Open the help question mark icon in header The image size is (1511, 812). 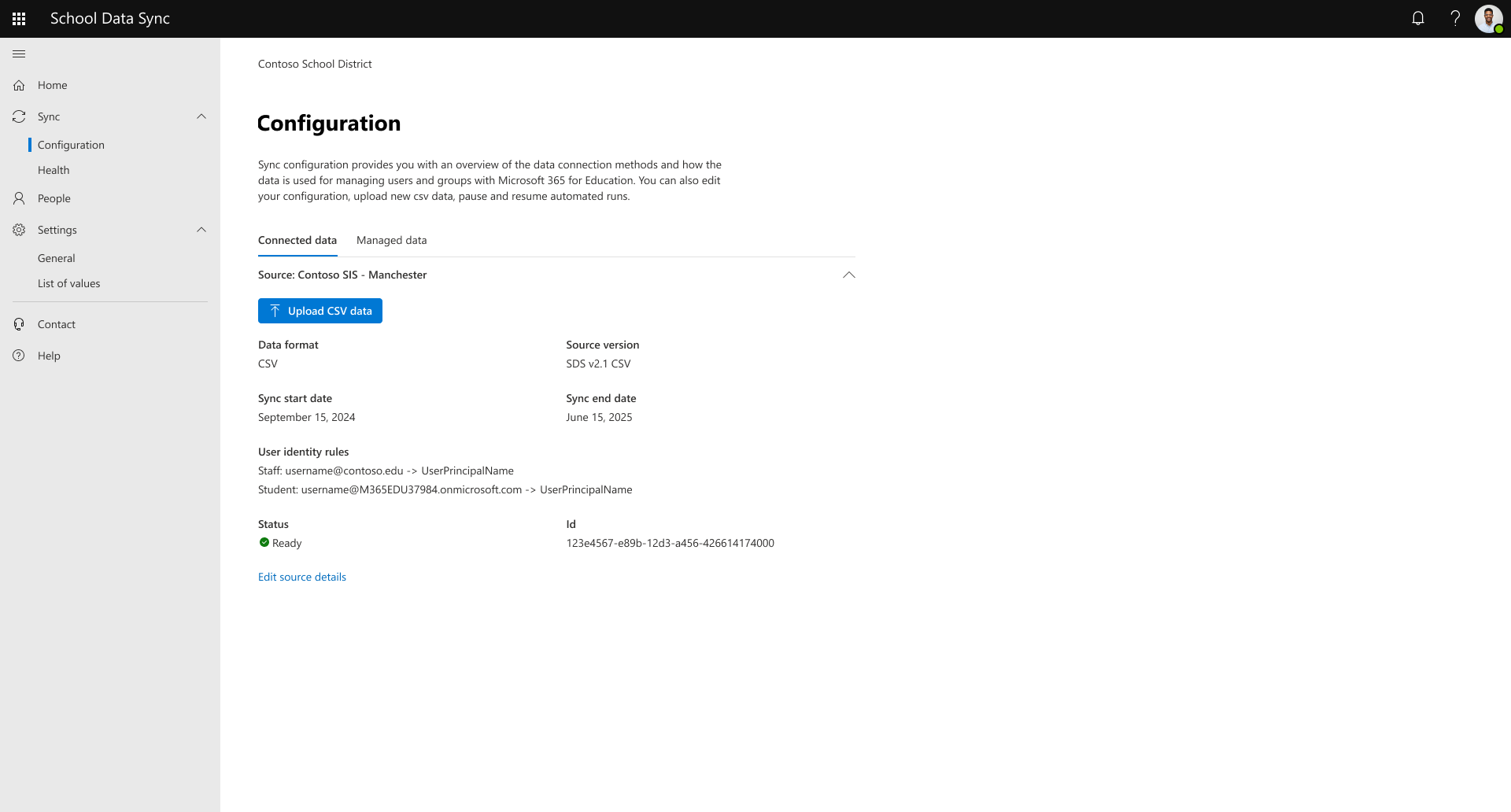pyautogui.click(x=1455, y=18)
